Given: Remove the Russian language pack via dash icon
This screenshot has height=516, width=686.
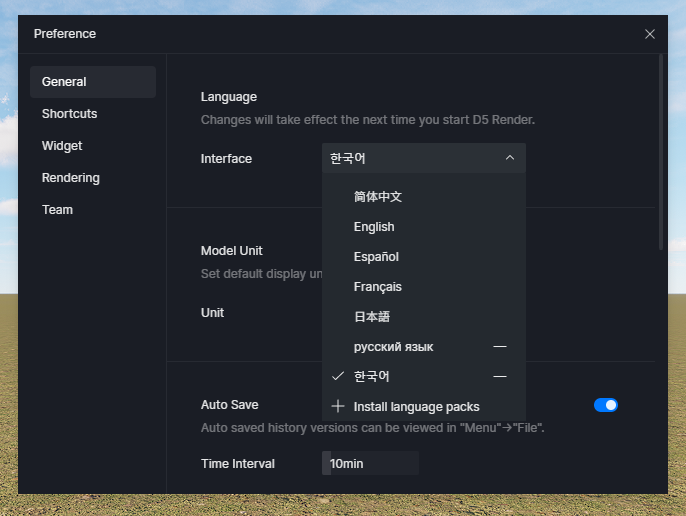Looking at the screenshot, I should (x=500, y=347).
